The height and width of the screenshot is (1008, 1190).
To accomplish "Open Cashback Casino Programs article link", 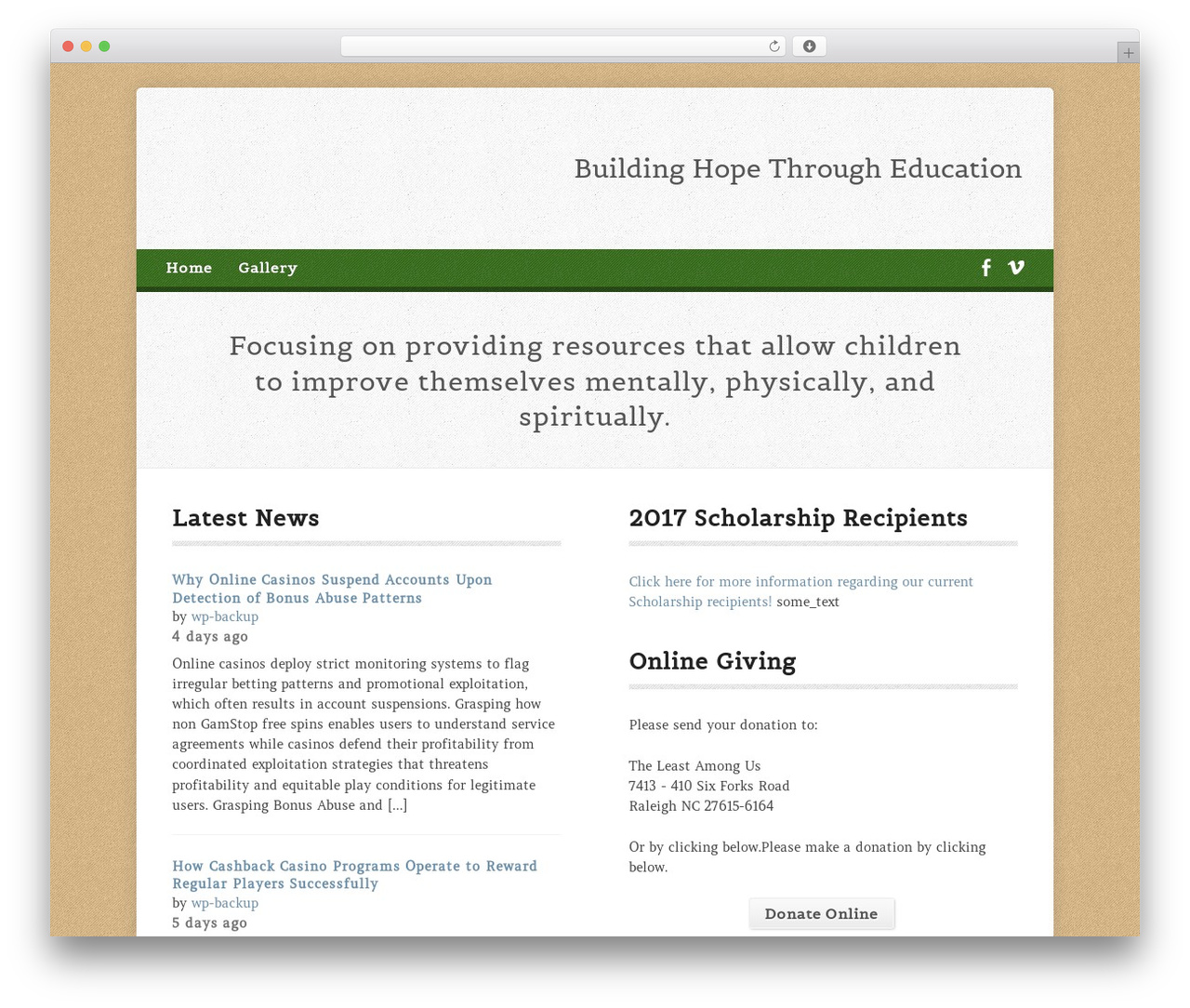I will 354,875.
